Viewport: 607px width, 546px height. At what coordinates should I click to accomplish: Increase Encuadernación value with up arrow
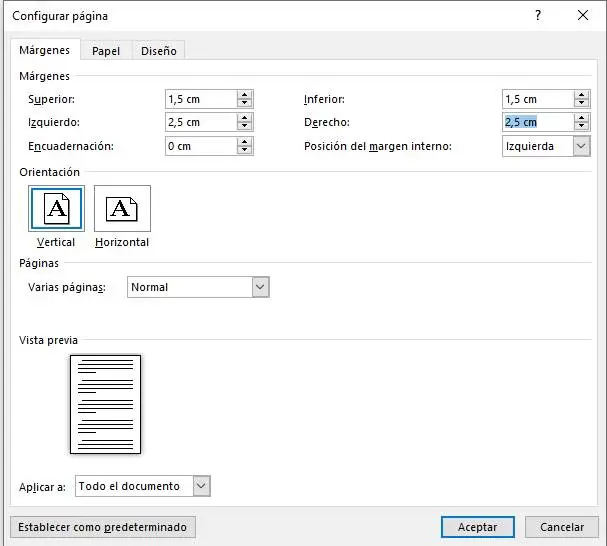pyautogui.click(x=244, y=142)
